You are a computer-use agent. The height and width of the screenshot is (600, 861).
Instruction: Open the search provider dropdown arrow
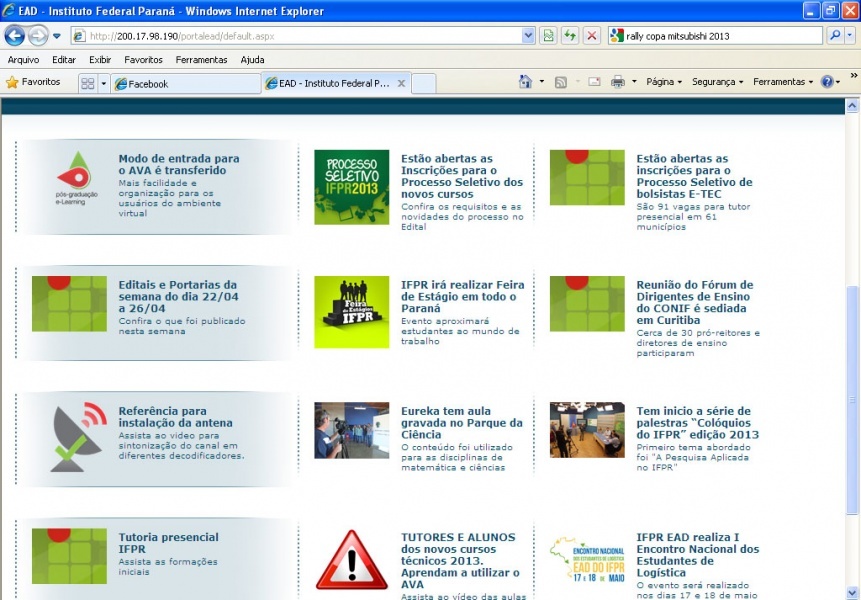tap(850, 36)
